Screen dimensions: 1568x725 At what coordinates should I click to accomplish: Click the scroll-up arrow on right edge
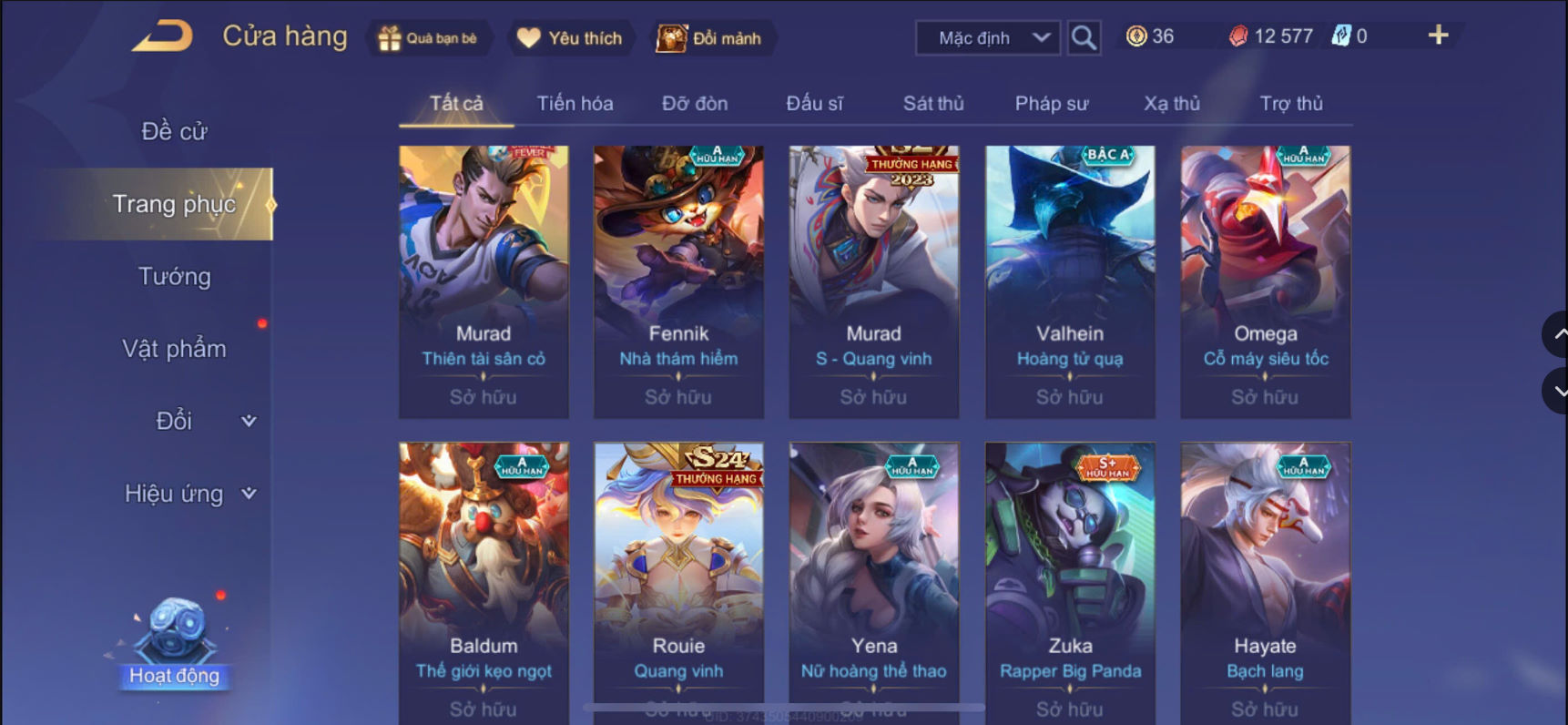[x=1557, y=334]
